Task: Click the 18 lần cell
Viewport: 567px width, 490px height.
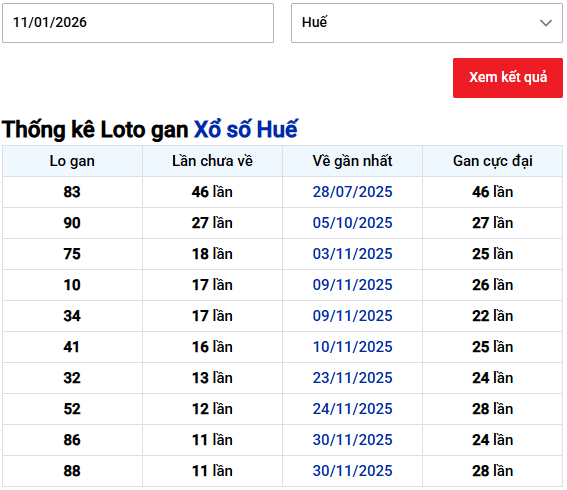Action: pos(212,254)
